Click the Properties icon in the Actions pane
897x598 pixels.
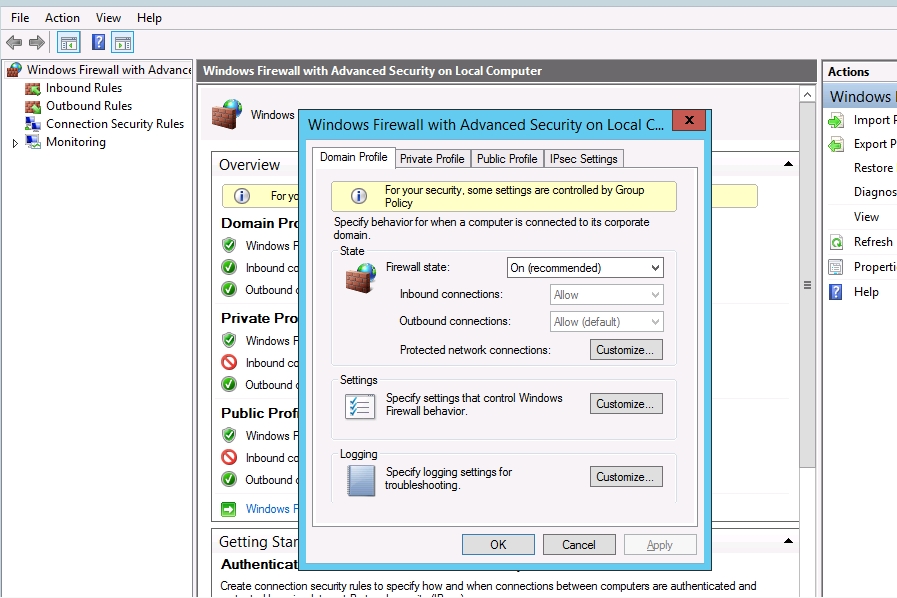click(836, 267)
